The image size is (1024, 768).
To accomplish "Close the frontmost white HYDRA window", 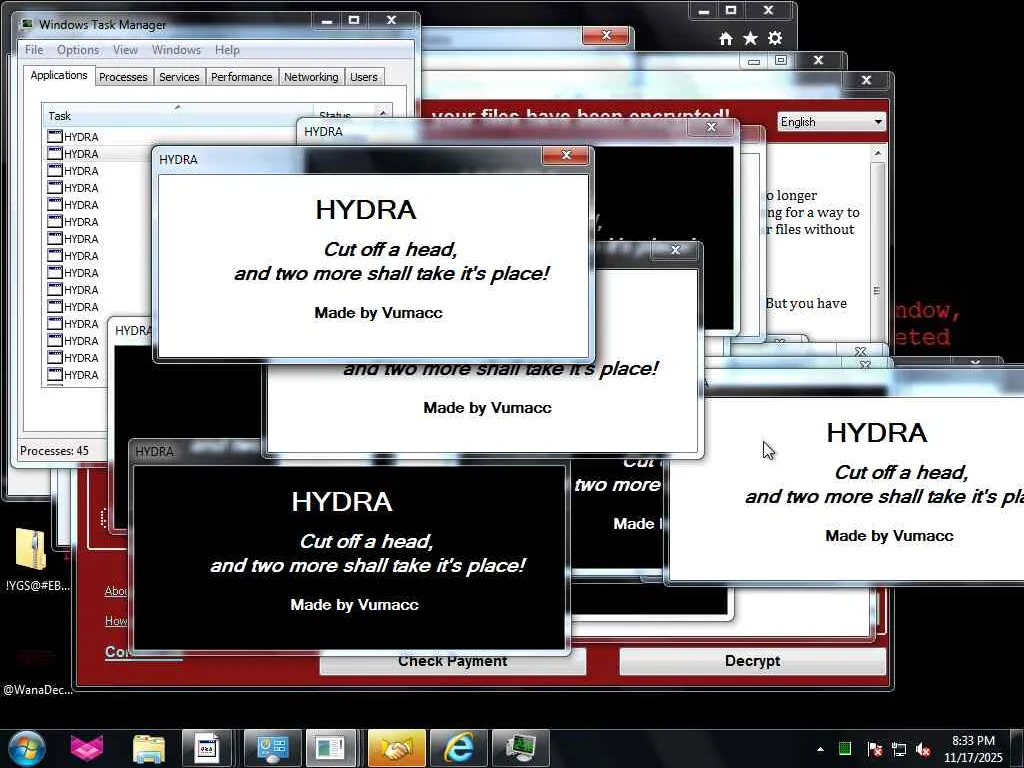I will point(566,155).
